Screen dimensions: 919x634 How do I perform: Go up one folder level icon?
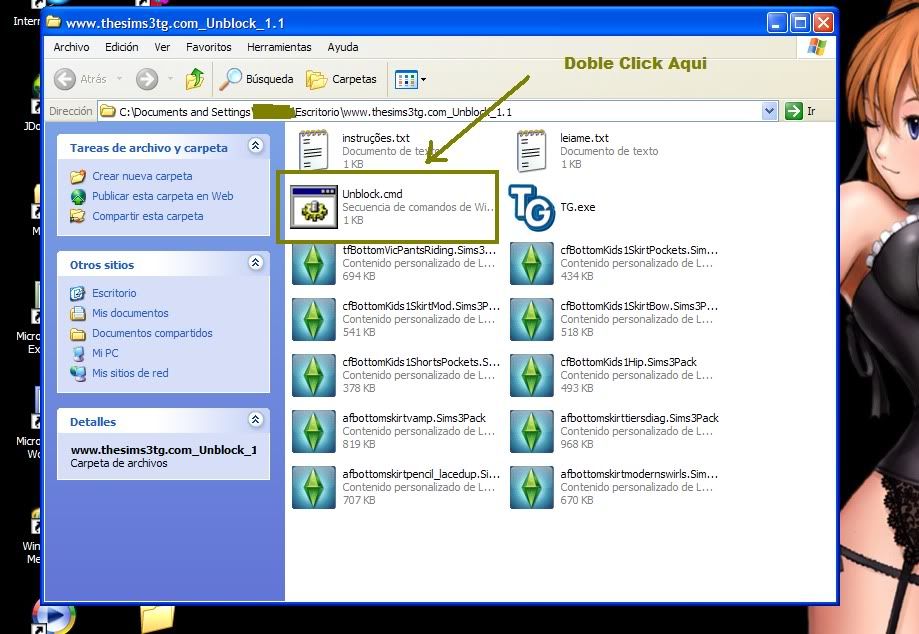[x=195, y=79]
